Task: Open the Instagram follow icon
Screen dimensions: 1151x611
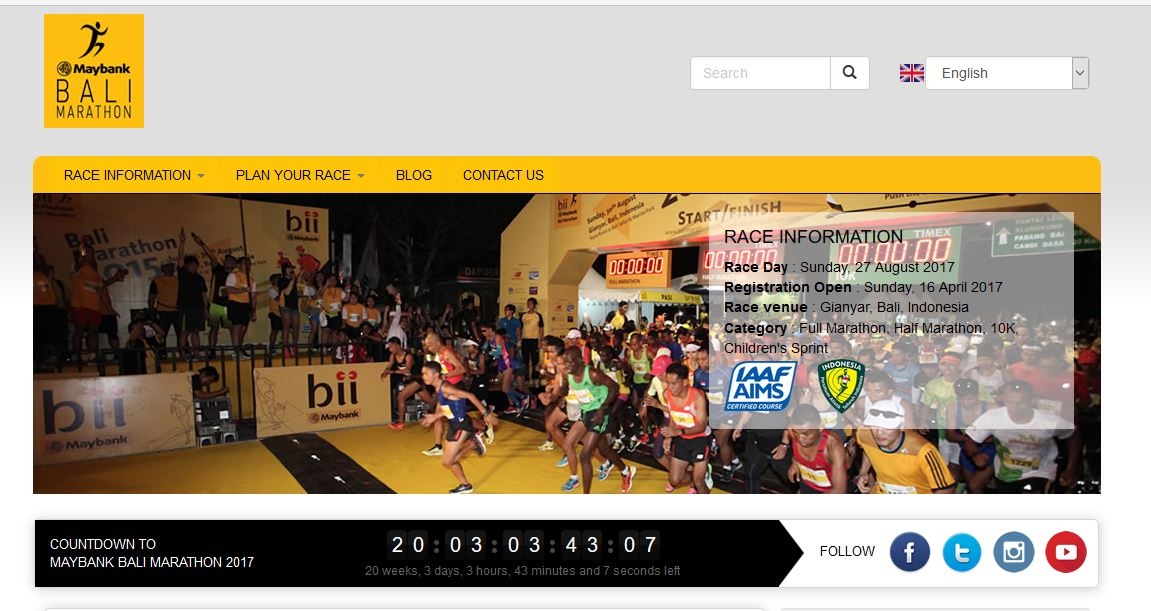Action: [x=1014, y=552]
